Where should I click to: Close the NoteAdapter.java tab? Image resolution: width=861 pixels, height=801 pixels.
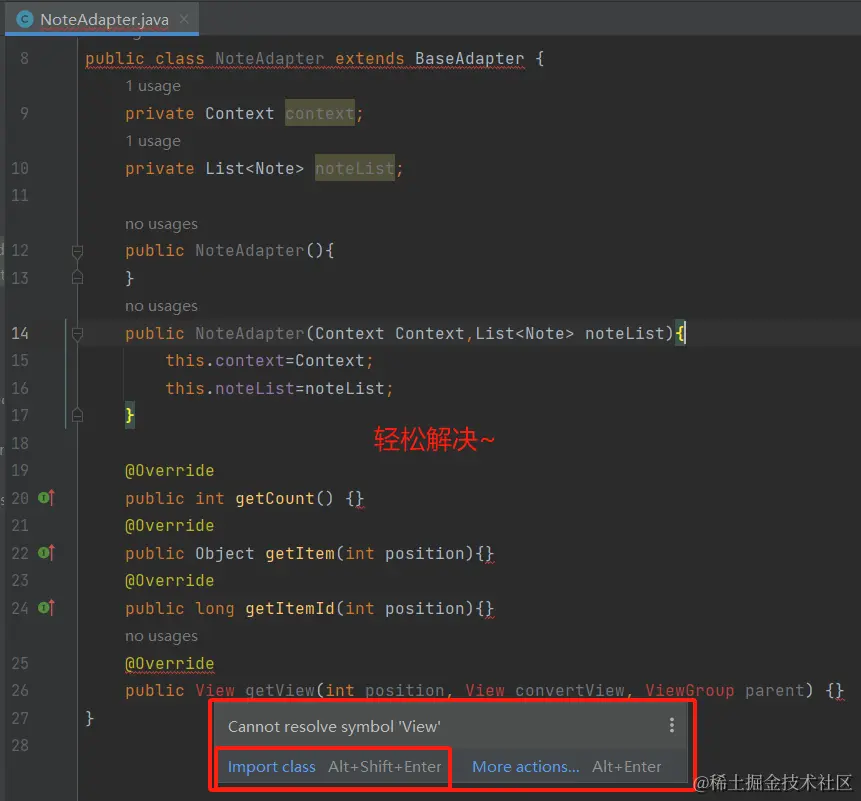coord(184,19)
